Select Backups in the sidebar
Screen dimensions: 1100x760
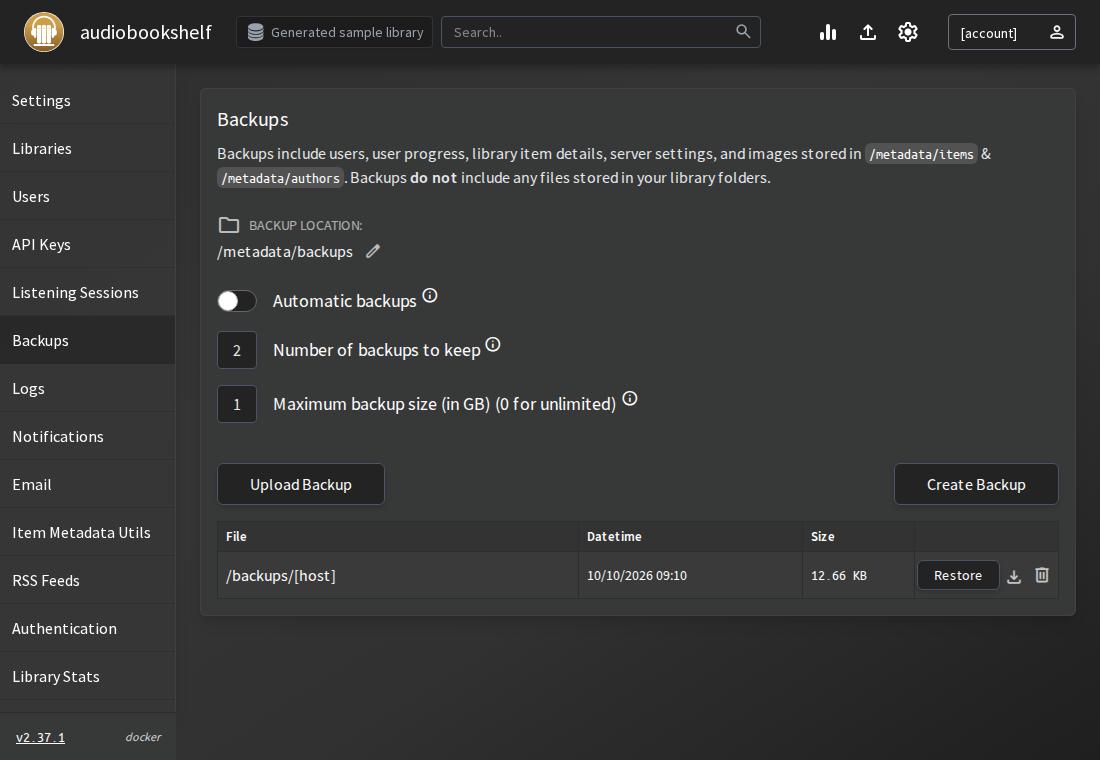click(88, 340)
